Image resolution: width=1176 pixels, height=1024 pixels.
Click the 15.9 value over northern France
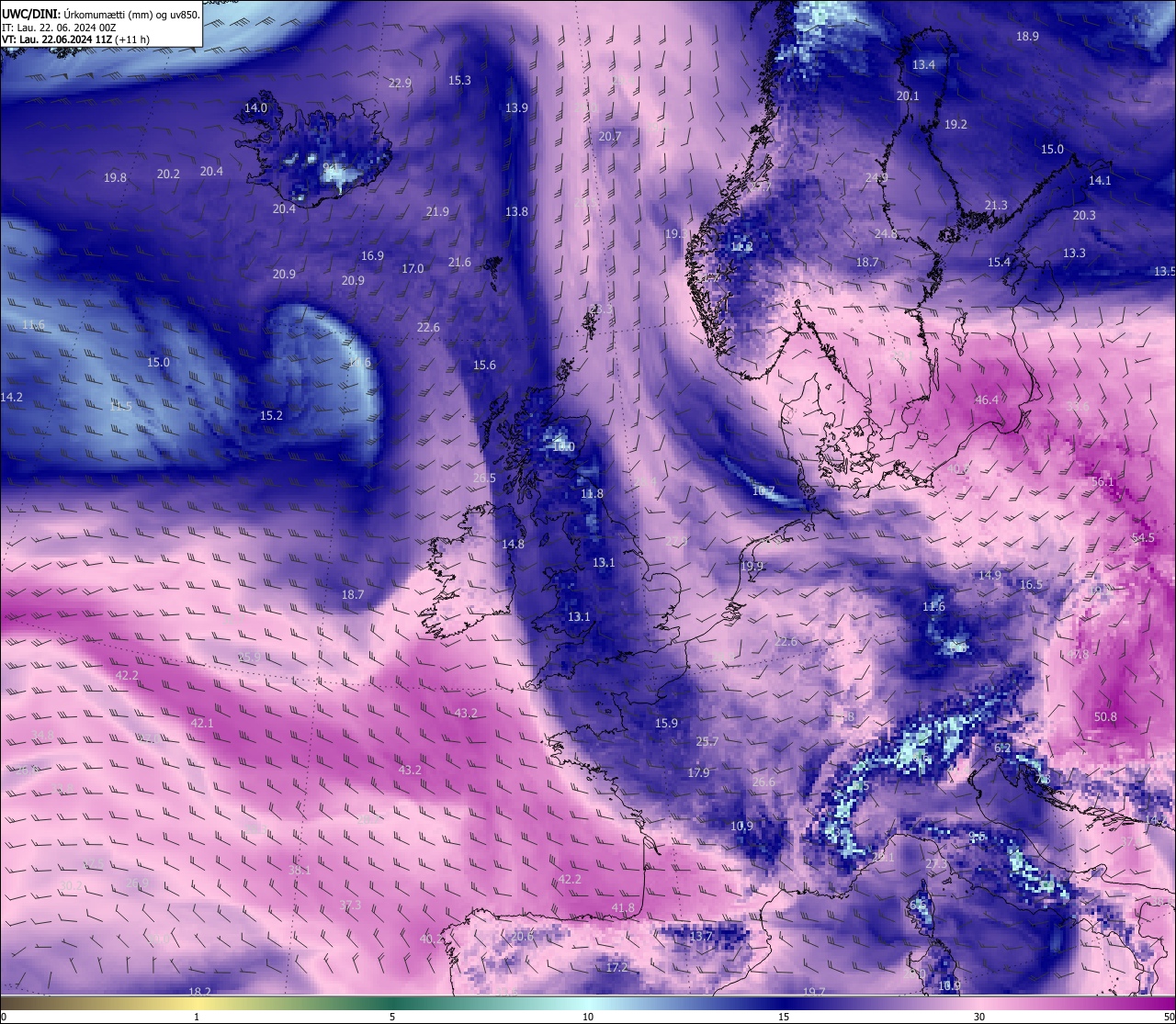pyautogui.click(x=666, y=724)
